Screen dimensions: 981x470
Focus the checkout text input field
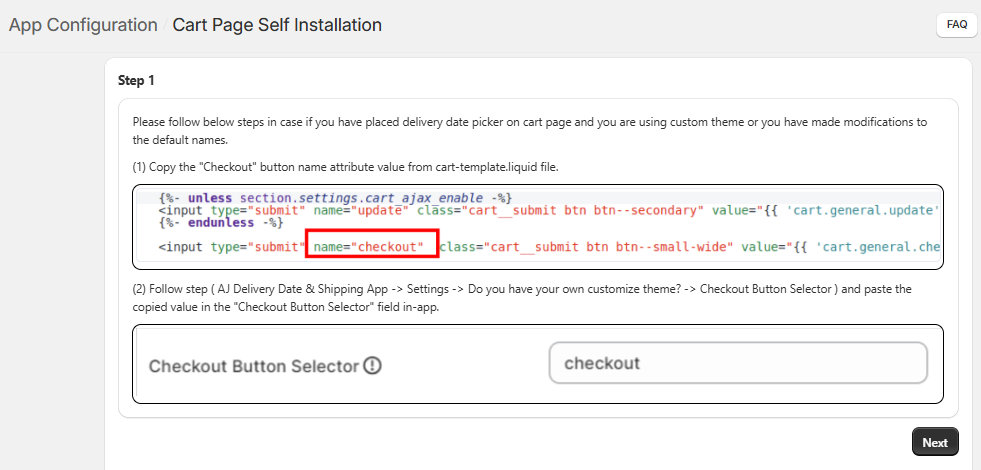[x=738, y=363]
